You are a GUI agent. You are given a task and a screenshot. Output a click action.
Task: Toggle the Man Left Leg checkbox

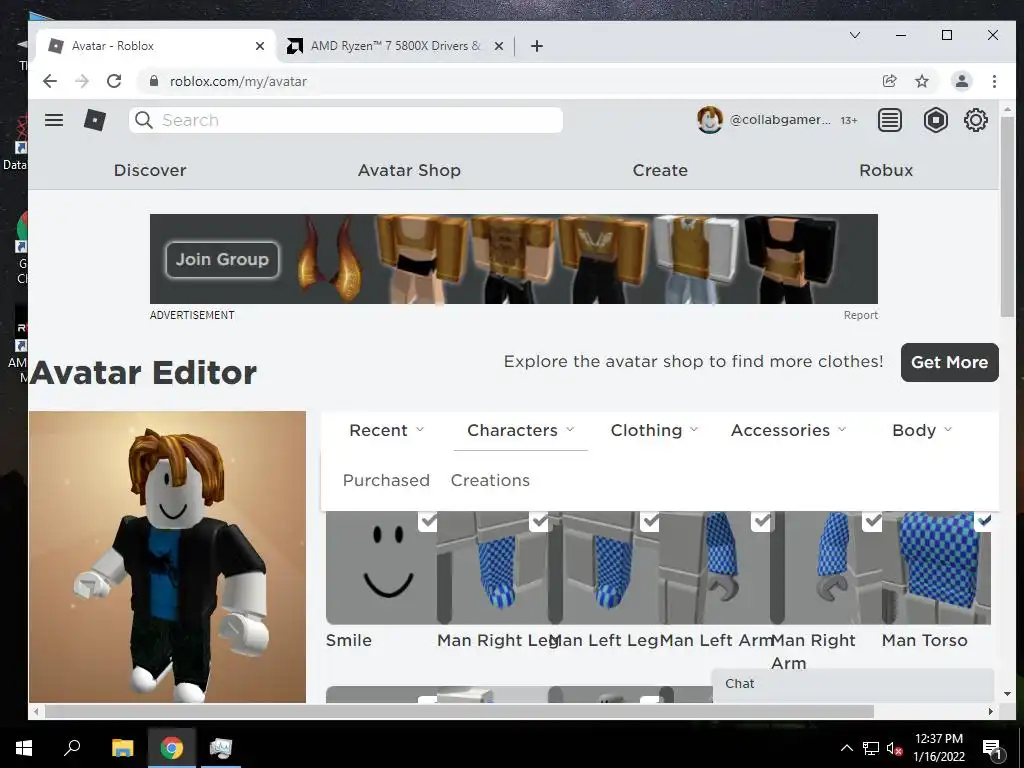coord(650,521)
